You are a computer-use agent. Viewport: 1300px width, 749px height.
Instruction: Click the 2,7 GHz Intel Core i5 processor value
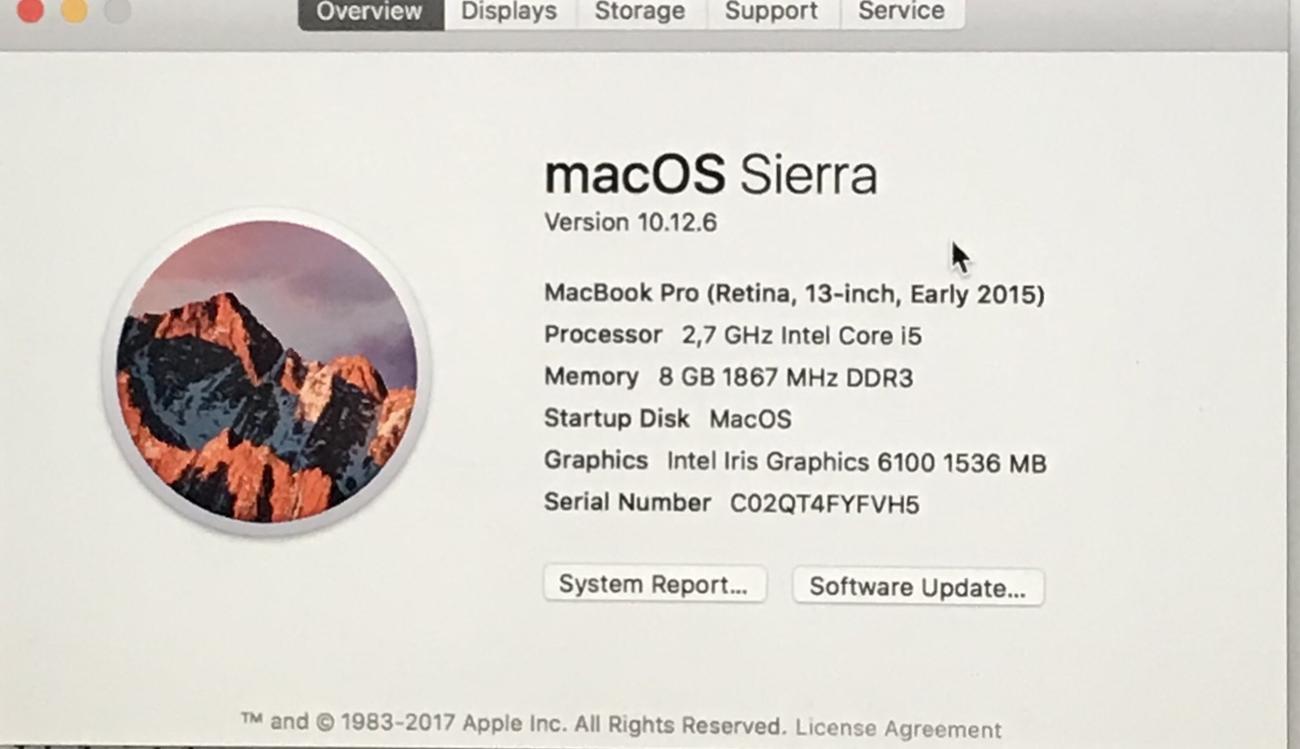[x=802, y=336]
